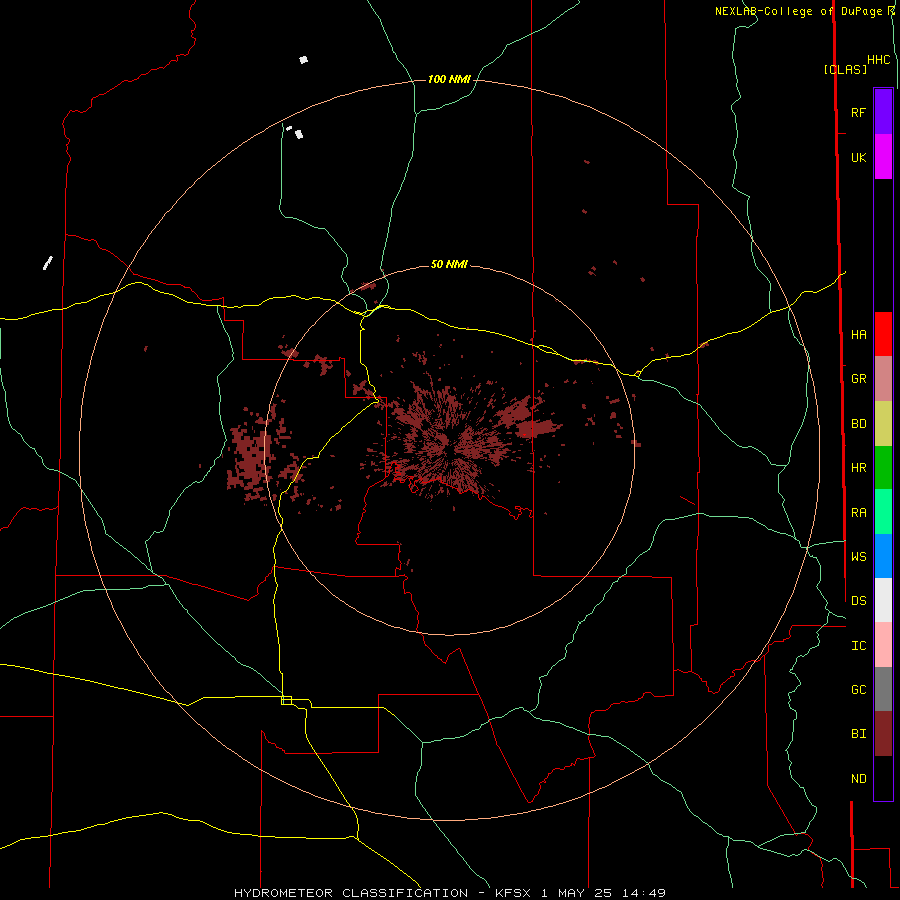Select the GR pink legend swatch
This screenshot has height=900, width=900.
pos(883,379)
